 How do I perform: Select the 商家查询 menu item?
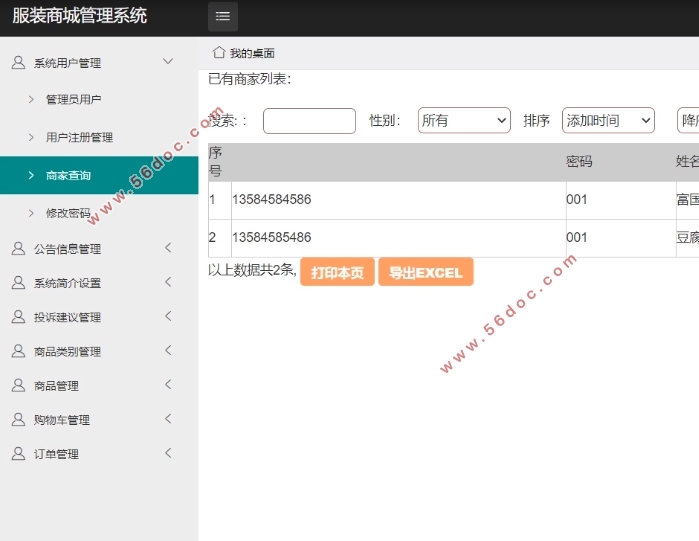coord(99,175)
